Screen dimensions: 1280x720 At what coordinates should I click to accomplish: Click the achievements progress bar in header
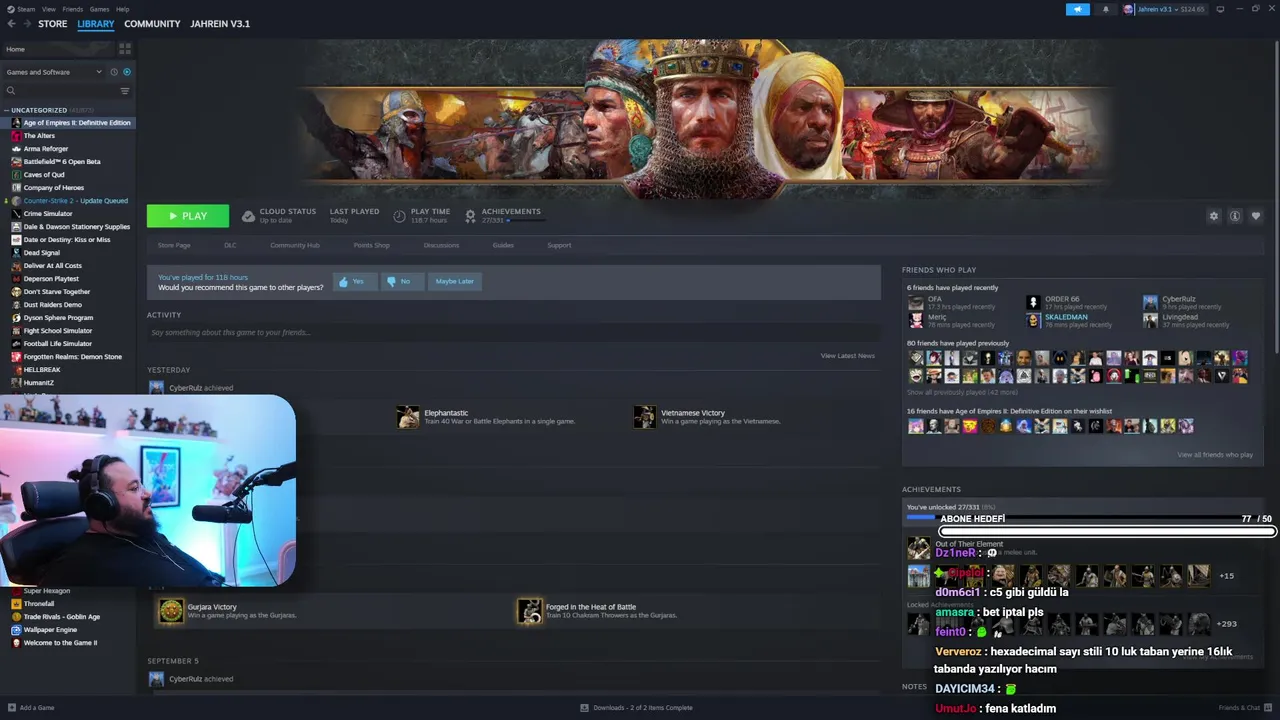tap(527, 220)
